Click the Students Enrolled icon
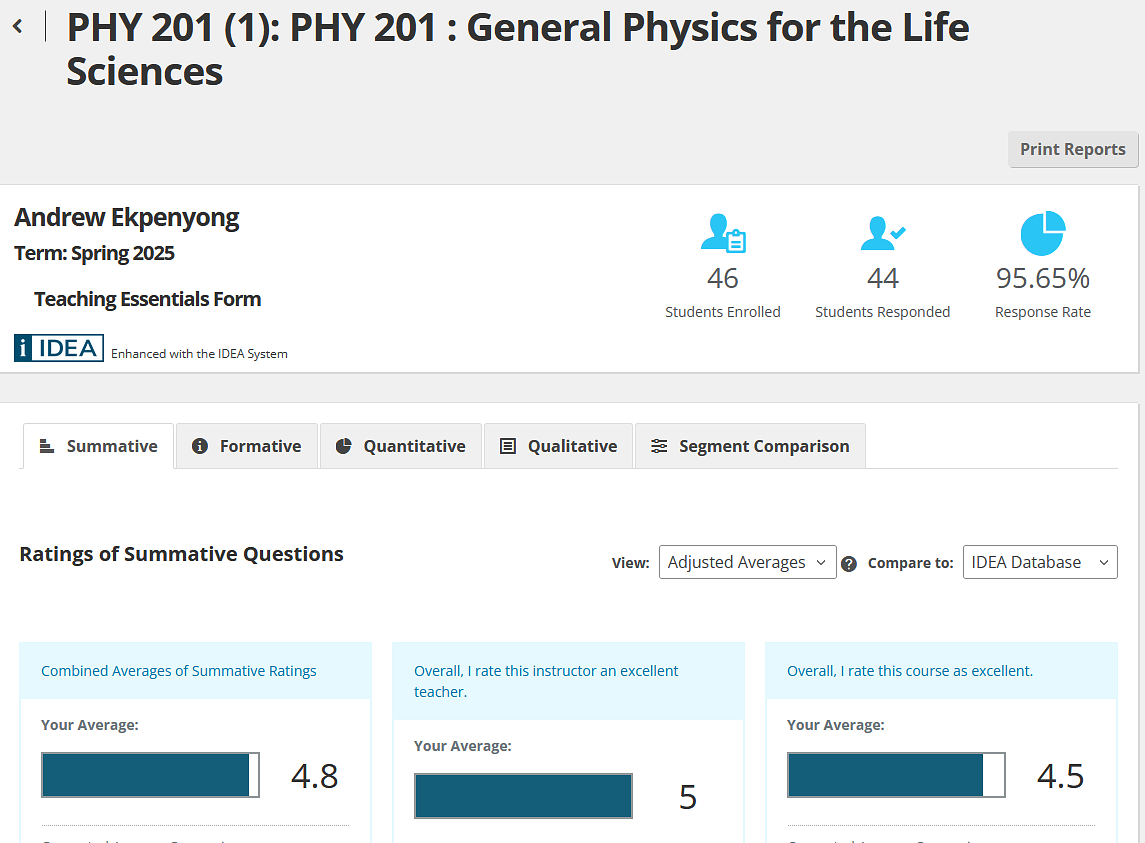 723,233
